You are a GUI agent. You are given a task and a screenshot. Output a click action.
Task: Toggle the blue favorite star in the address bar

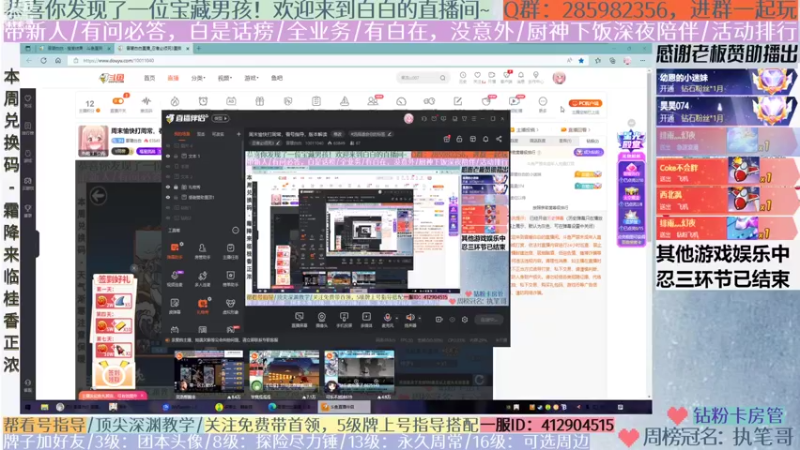[581, 60]
